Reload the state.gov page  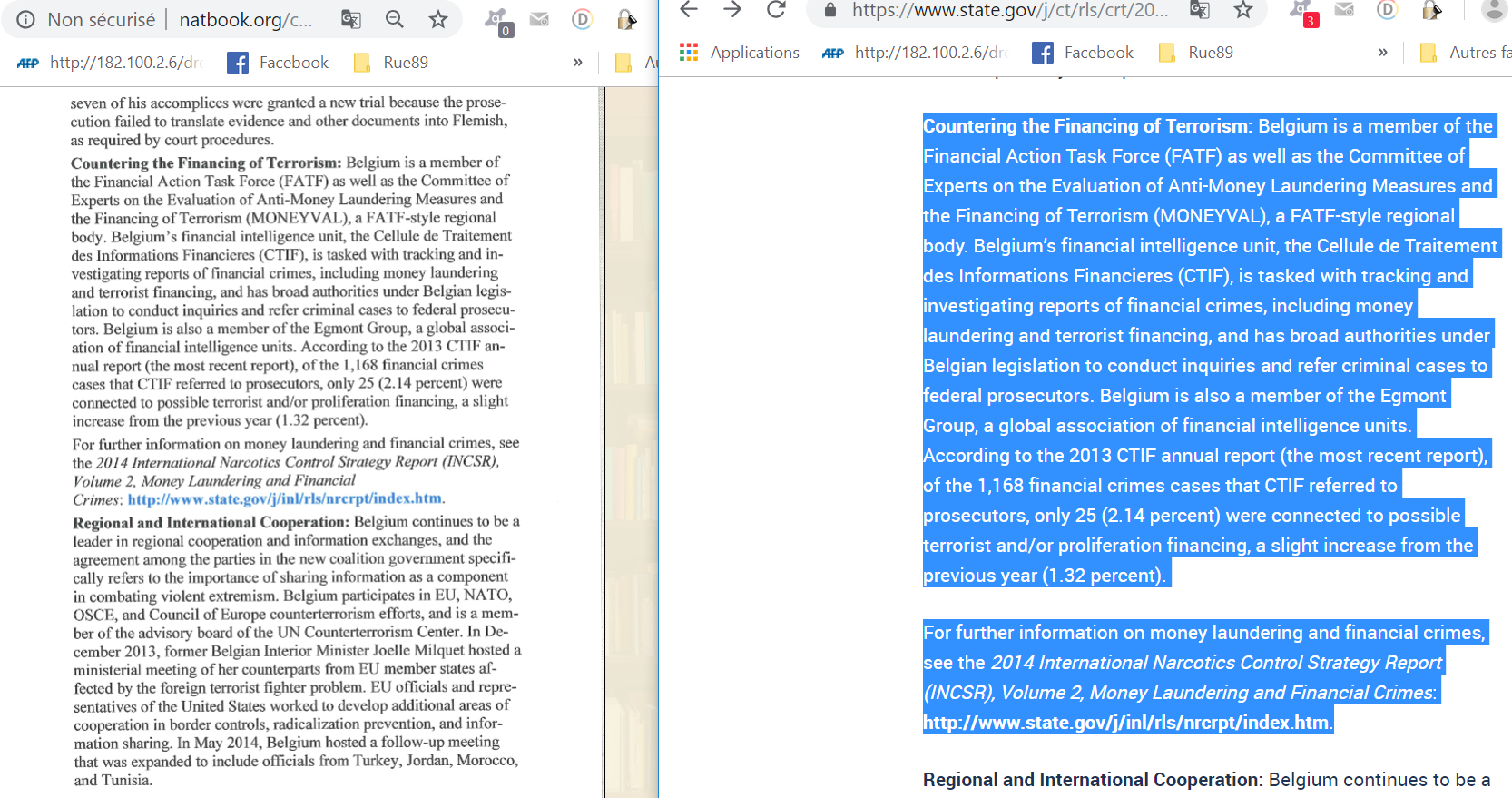[776, 10]
